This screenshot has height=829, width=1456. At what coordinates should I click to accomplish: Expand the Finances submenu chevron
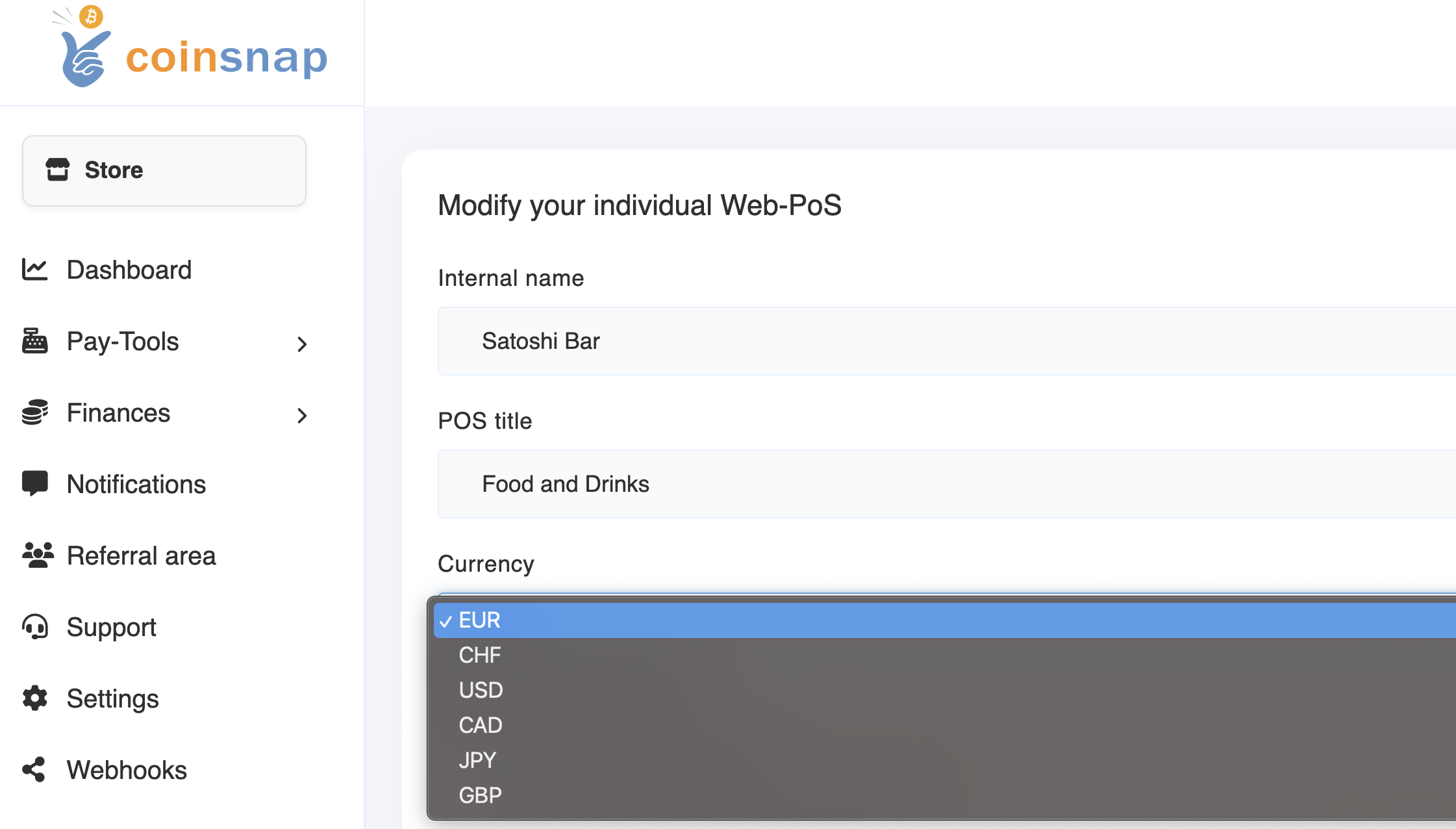click(301, 415)
